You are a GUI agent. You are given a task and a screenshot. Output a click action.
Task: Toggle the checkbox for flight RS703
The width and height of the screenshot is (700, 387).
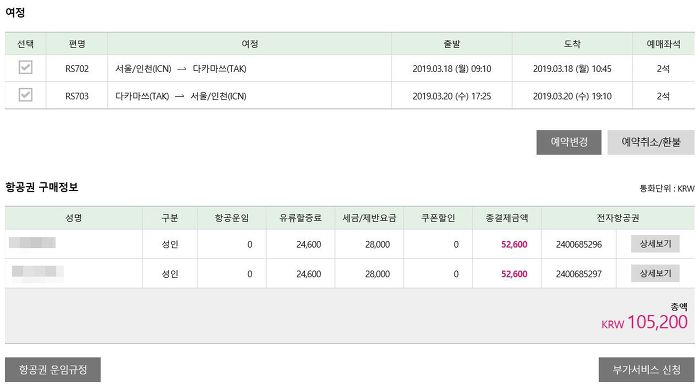coord(25,95)
